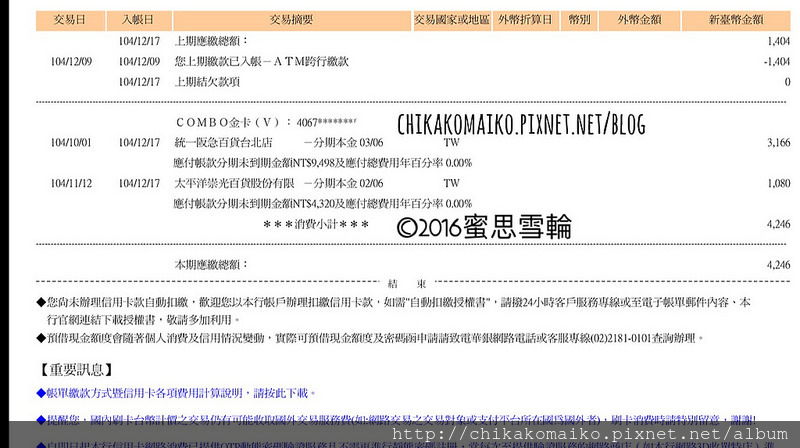Click the 自動扣繳 notice paragraph starting 您尚未辦理
The image size is (800, 448).
point(393,311)
